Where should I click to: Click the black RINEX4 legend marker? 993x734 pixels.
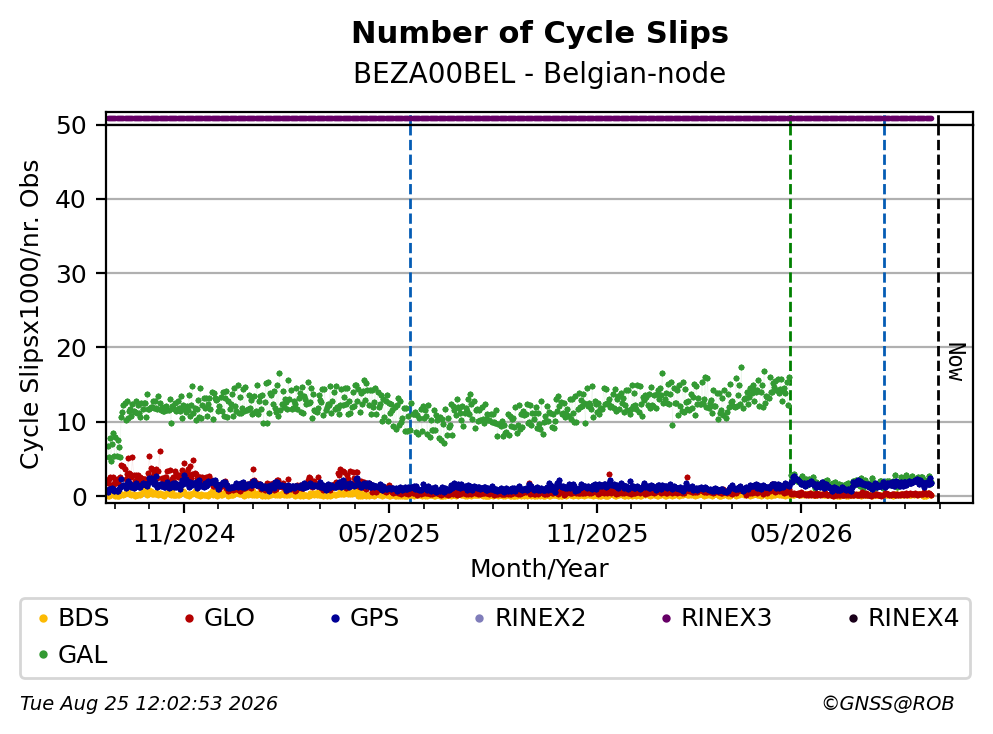tap(853, 618)
